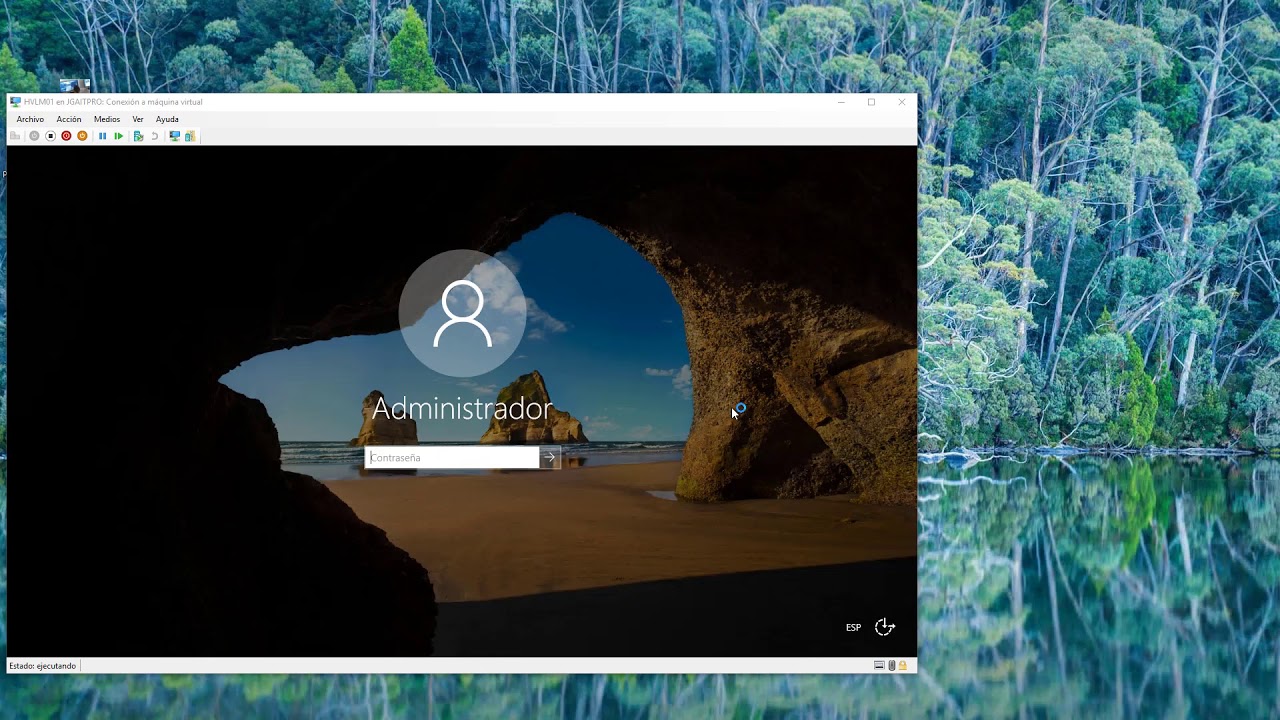Open the Ease of Access icon on login screen
The width and height of the screenshot is (1280, 720).
tap(885, 627)
